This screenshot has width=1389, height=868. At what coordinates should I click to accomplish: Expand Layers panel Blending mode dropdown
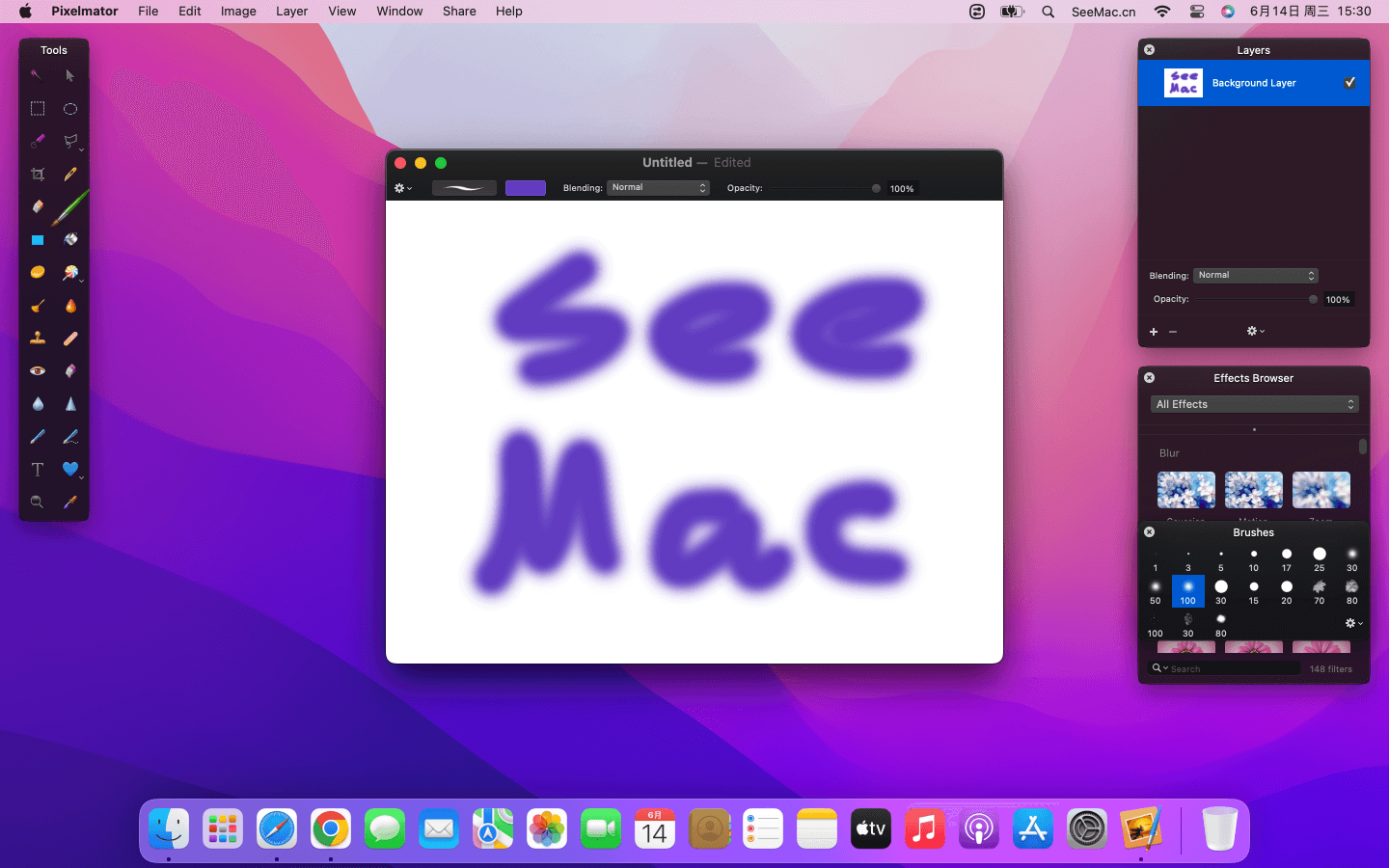point(1255,276)
